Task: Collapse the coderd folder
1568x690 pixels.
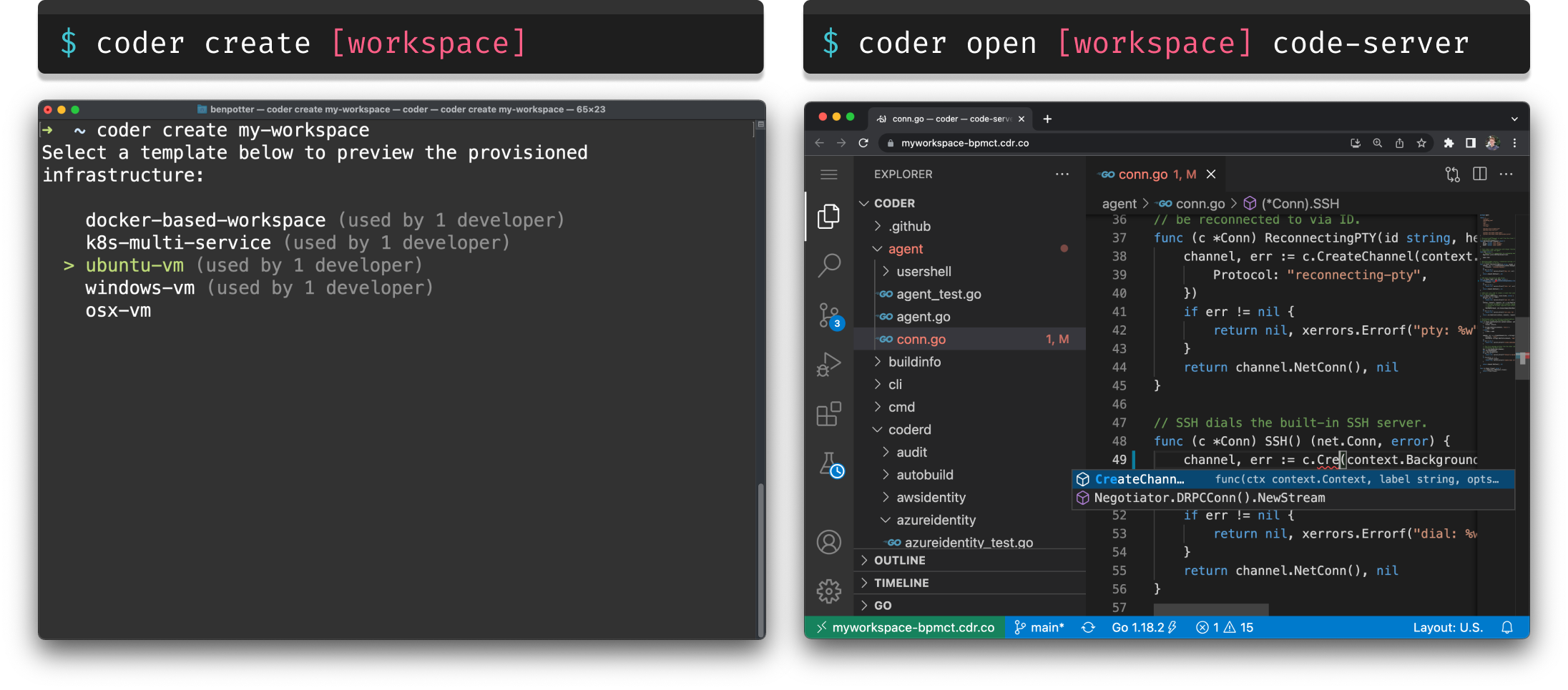Action: 970,429
